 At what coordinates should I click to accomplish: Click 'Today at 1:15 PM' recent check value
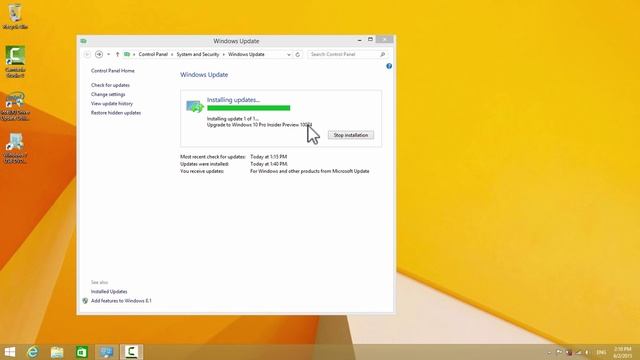(269, 157)
